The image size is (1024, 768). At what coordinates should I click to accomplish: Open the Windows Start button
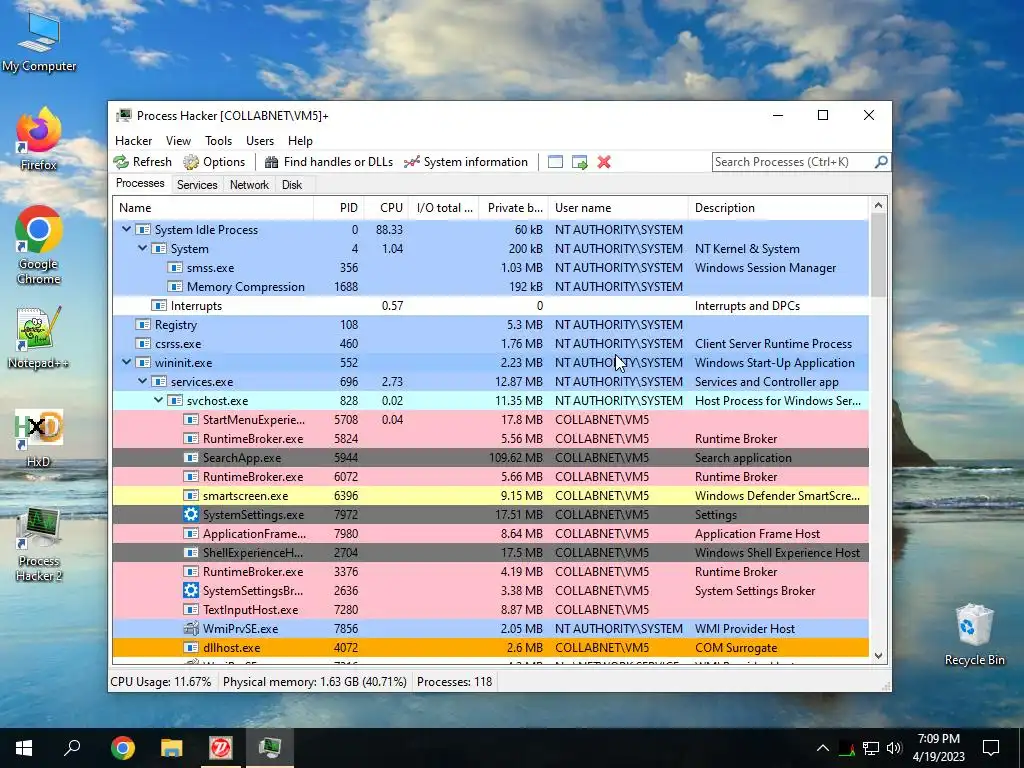coord(24,748)
